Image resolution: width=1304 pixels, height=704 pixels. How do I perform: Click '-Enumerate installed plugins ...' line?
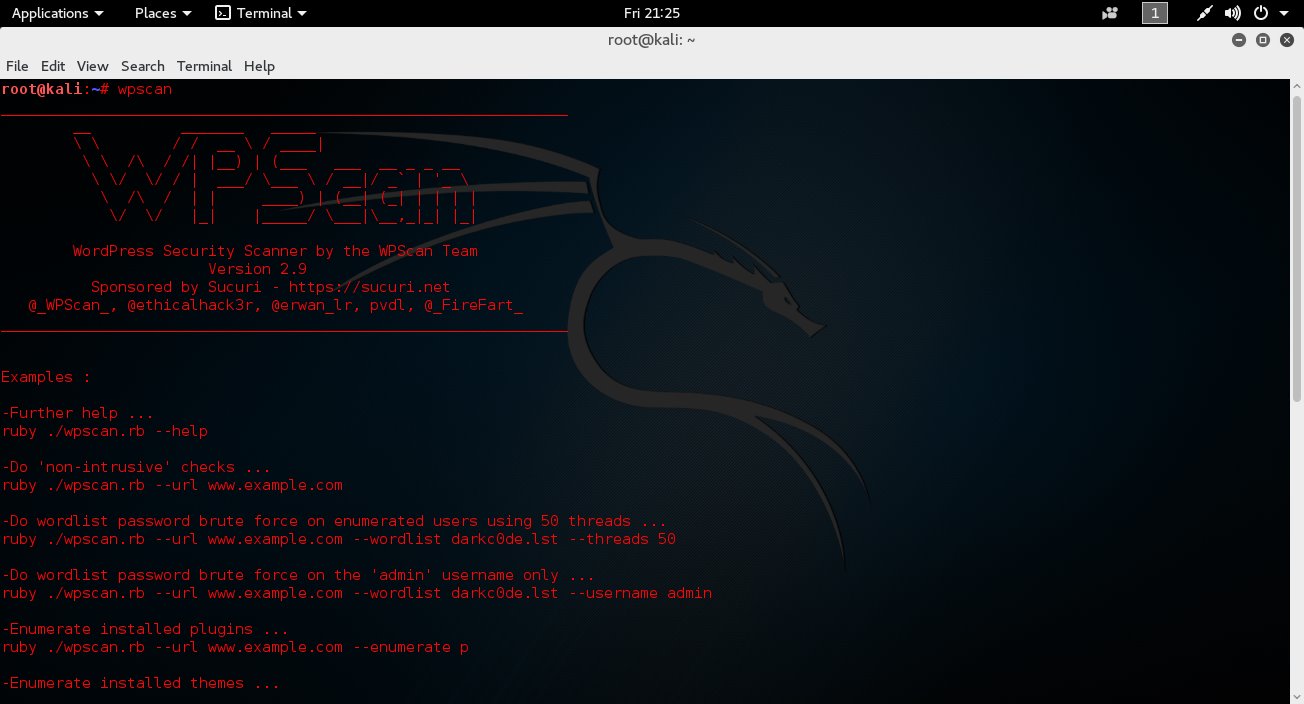click(145, 629)
